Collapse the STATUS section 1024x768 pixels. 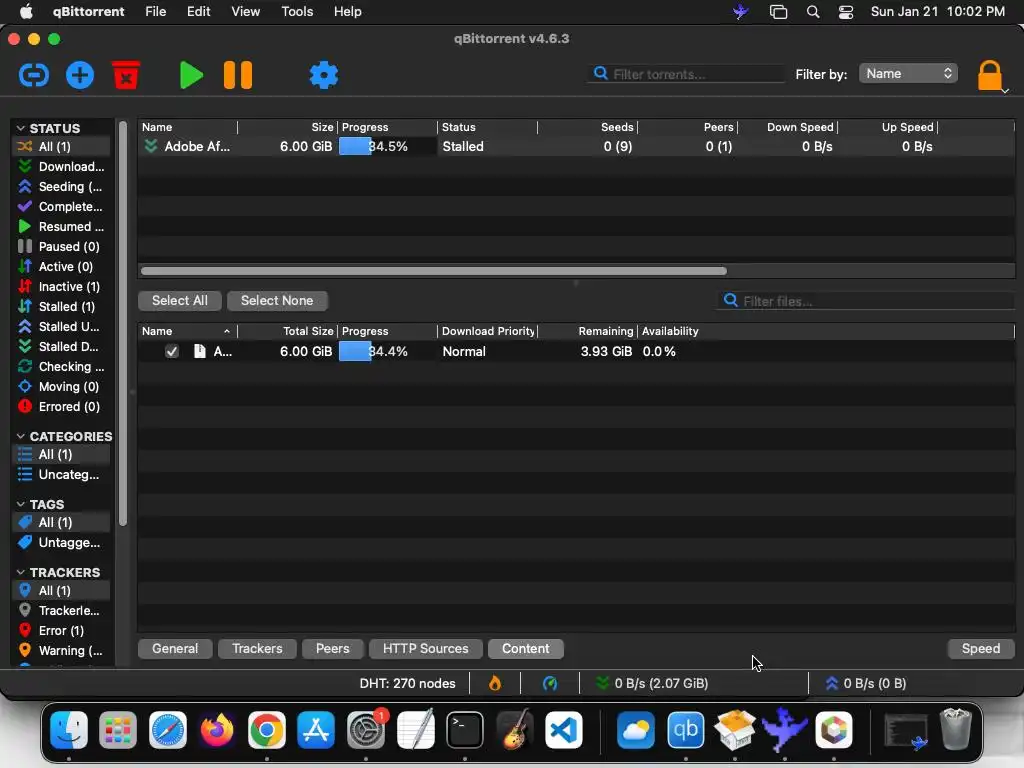20,128
